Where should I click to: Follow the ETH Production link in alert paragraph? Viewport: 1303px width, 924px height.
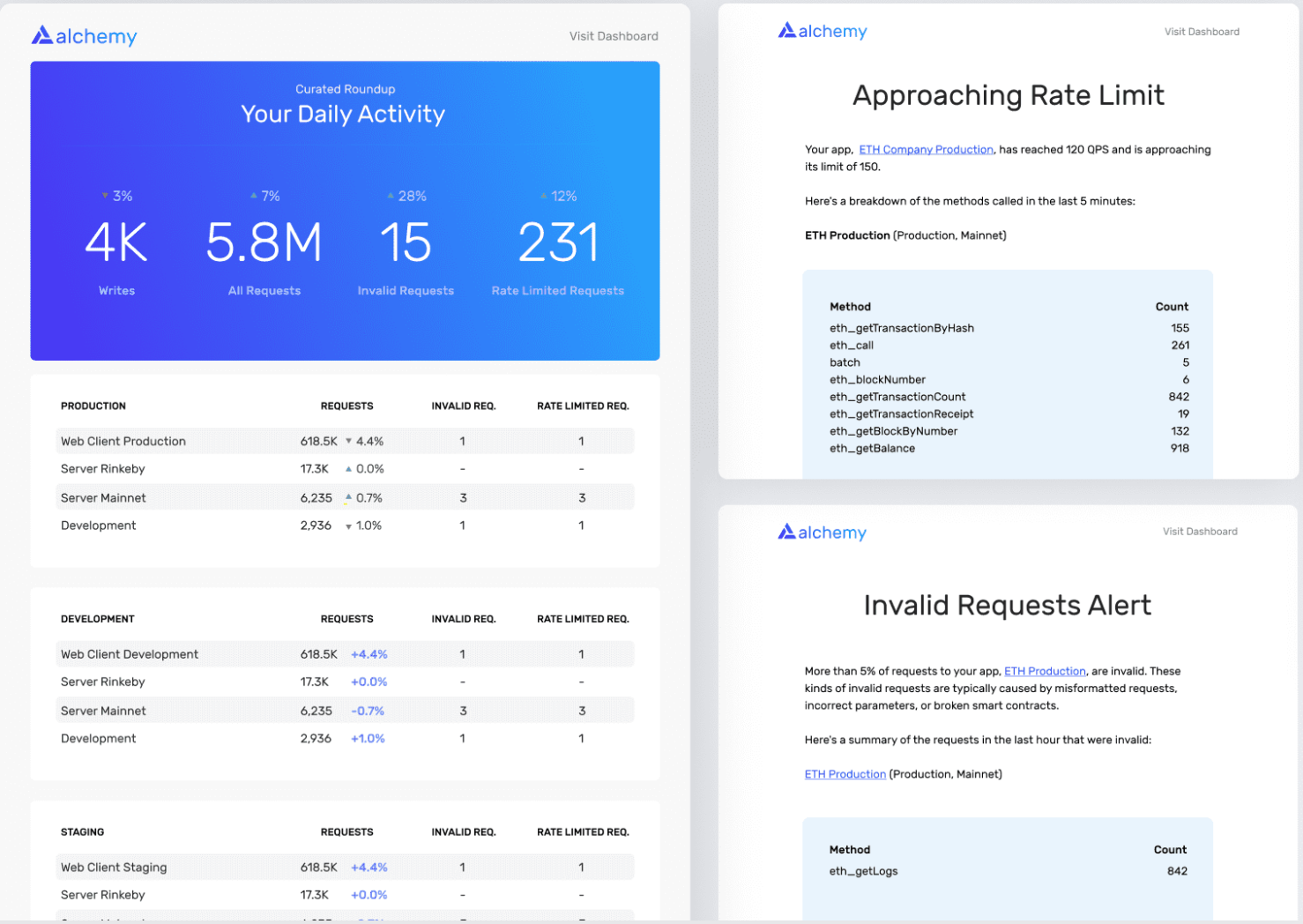(x=1045, y=671)
